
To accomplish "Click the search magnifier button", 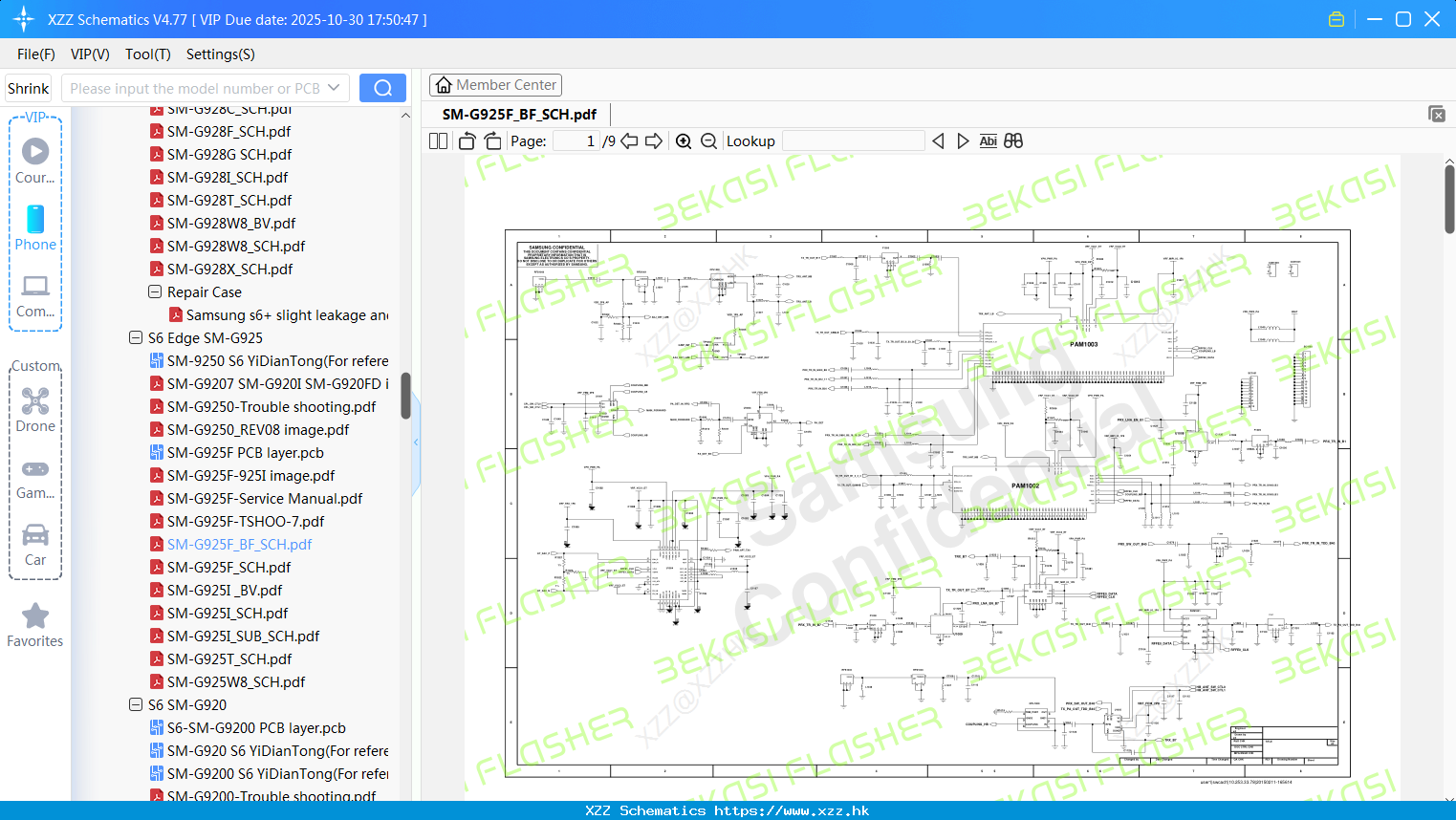I will coord(382,88).
